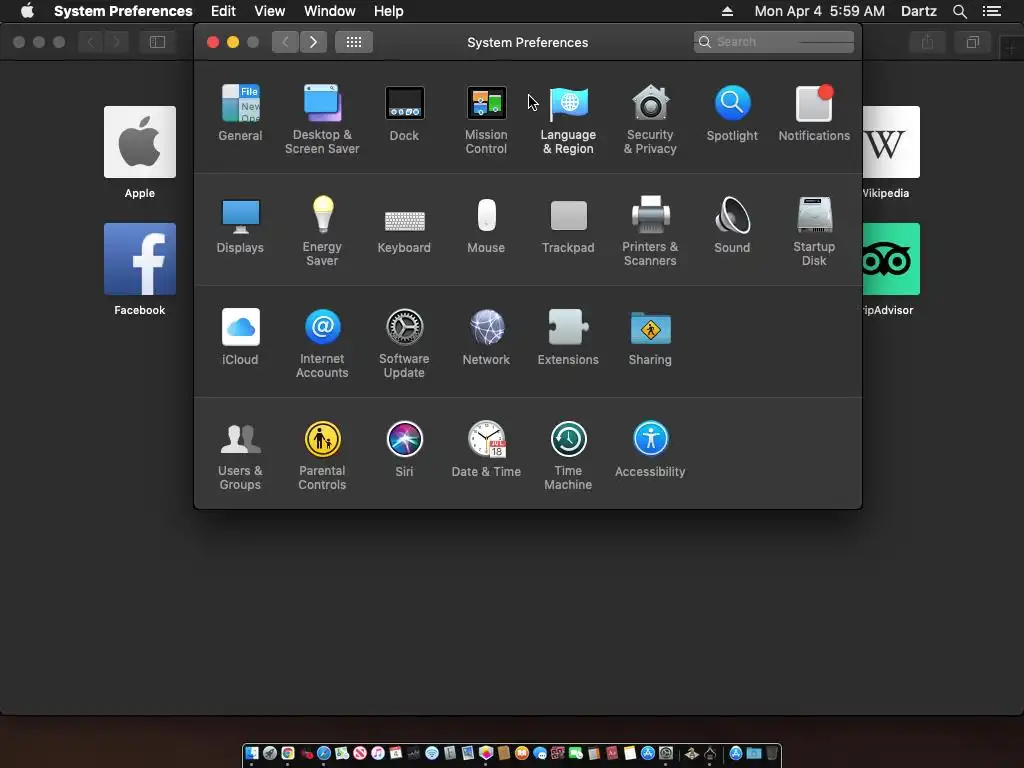This screenshot has width=1024, height=768.
Task: Open Date & Time preferences
Action: pyautogui.click(x=486, y=449)
